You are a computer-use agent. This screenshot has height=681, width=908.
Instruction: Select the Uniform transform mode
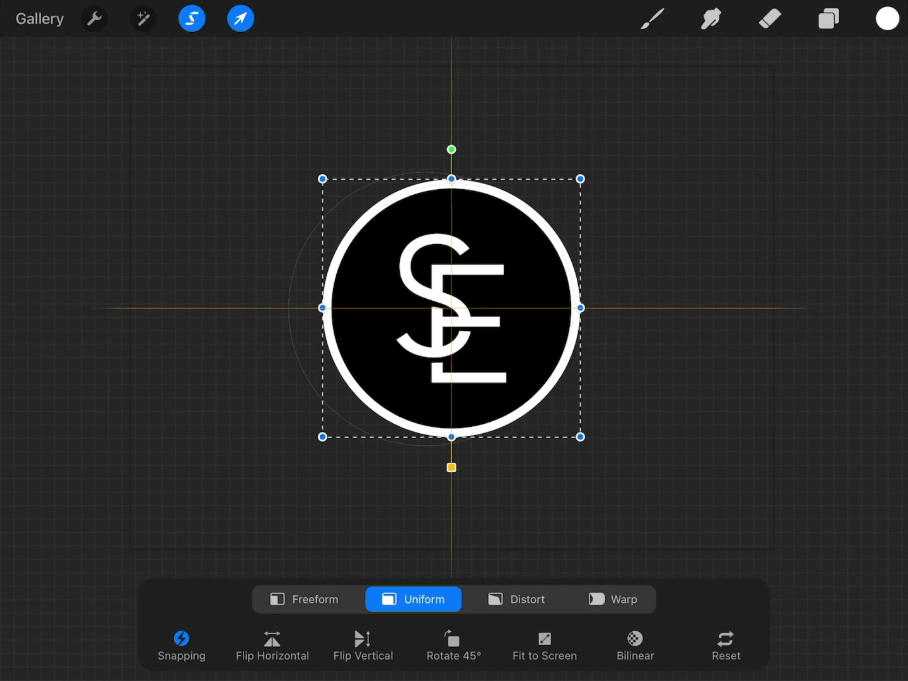coord(413,599)
